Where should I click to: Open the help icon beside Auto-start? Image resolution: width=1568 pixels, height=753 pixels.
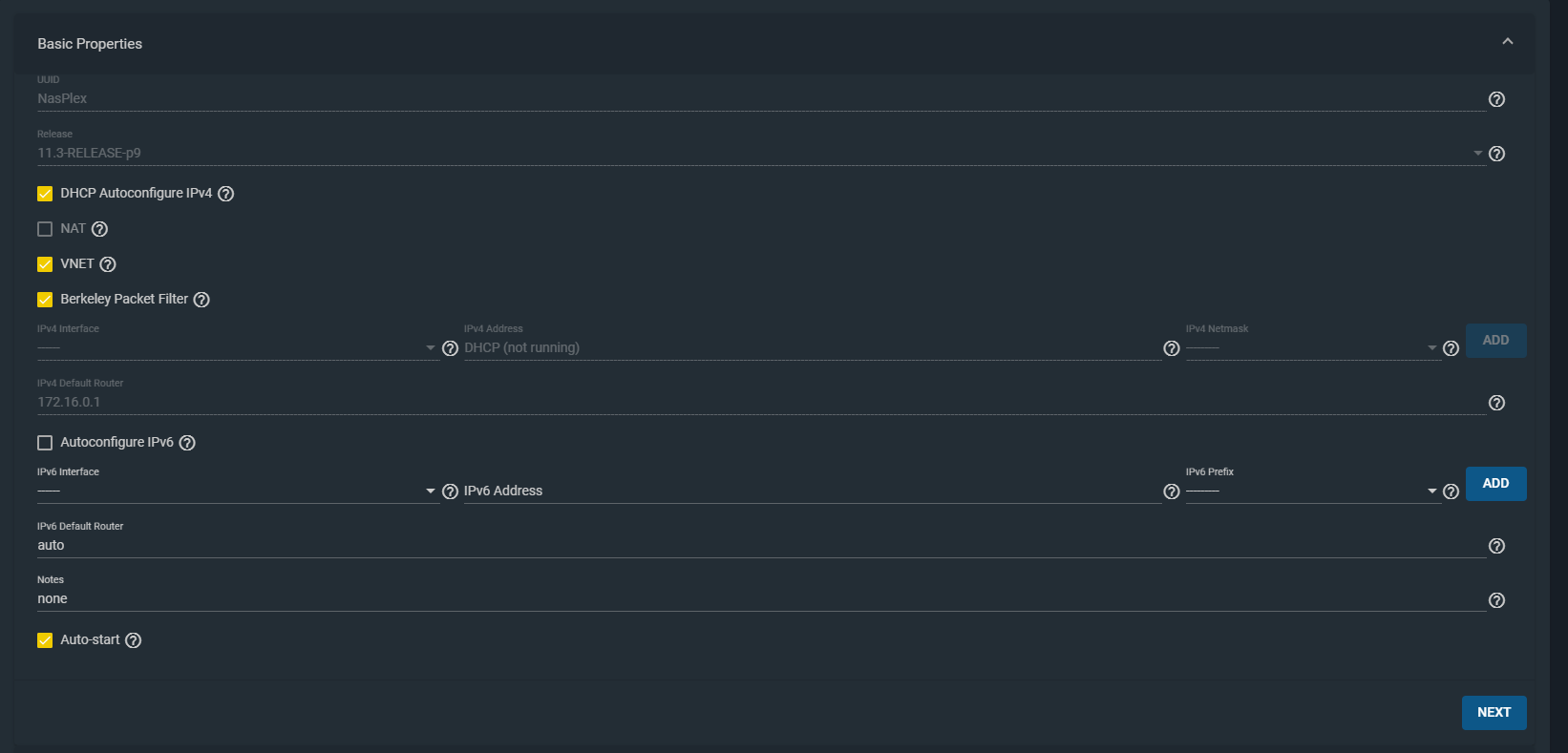tap(134, 640)
